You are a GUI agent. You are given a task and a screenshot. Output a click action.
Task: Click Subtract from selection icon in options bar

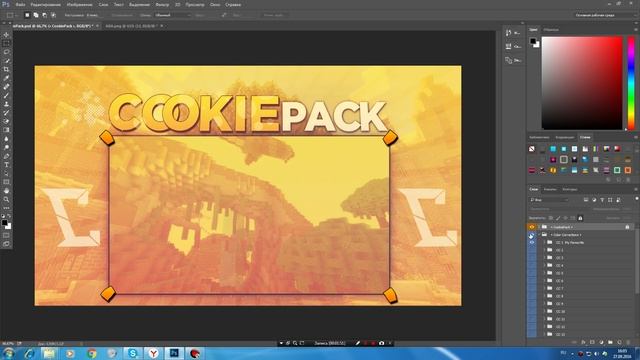[44, 15]
